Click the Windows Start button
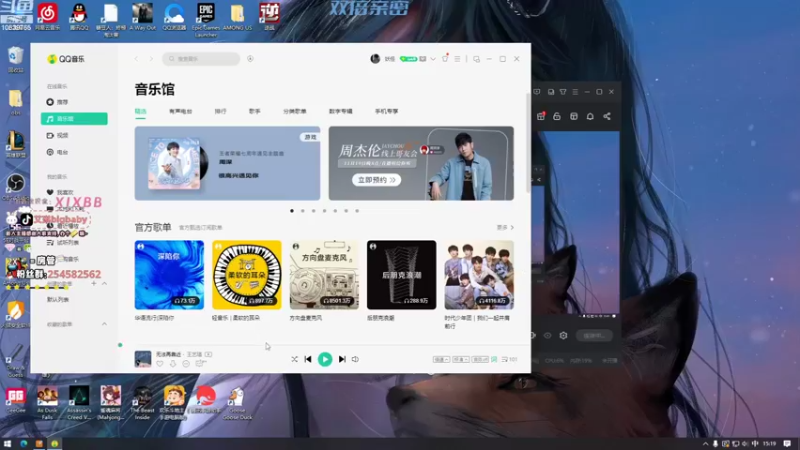Image resolution: width=800 pixels, height=450 pixels. pyautogui.click(x=7, y=444)
